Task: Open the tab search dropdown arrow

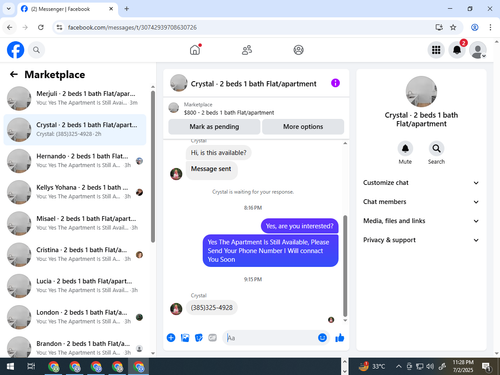Action: (x=9, y=9)
